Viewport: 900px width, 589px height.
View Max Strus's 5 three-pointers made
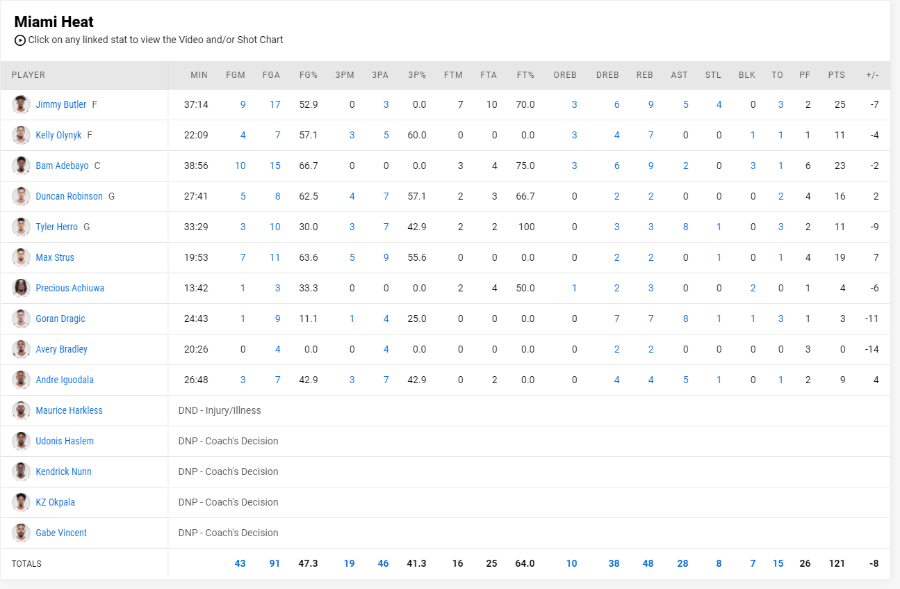[x=352, y=257]
